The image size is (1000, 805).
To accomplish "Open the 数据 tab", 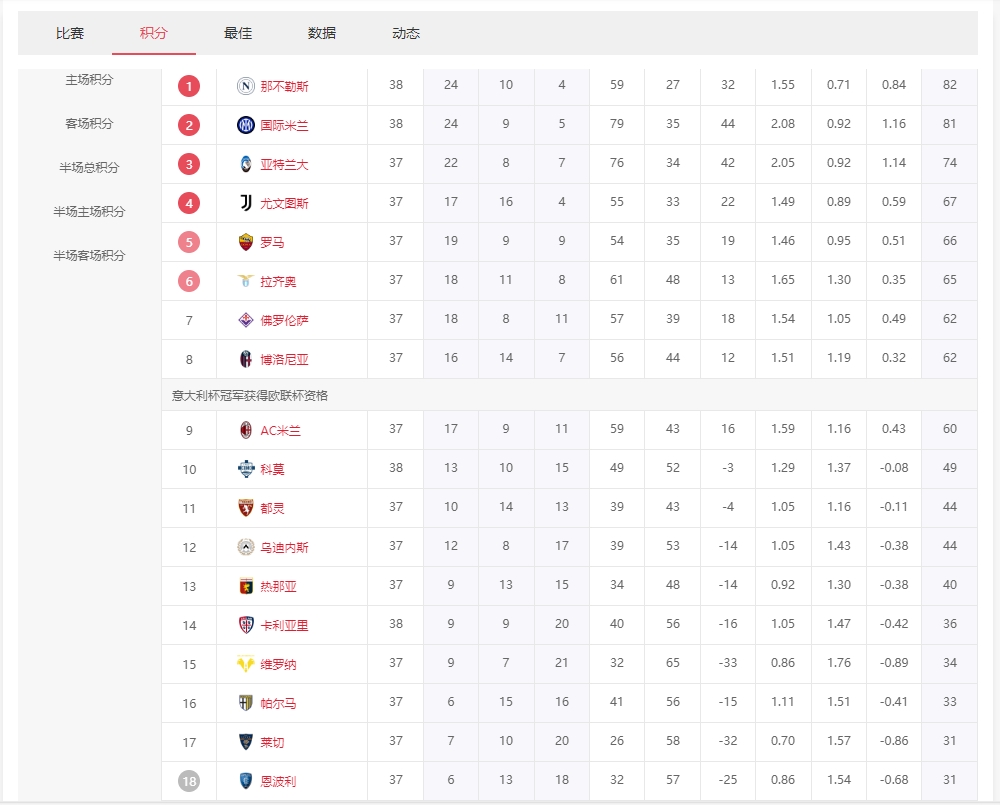I will (x=322, y=32).
